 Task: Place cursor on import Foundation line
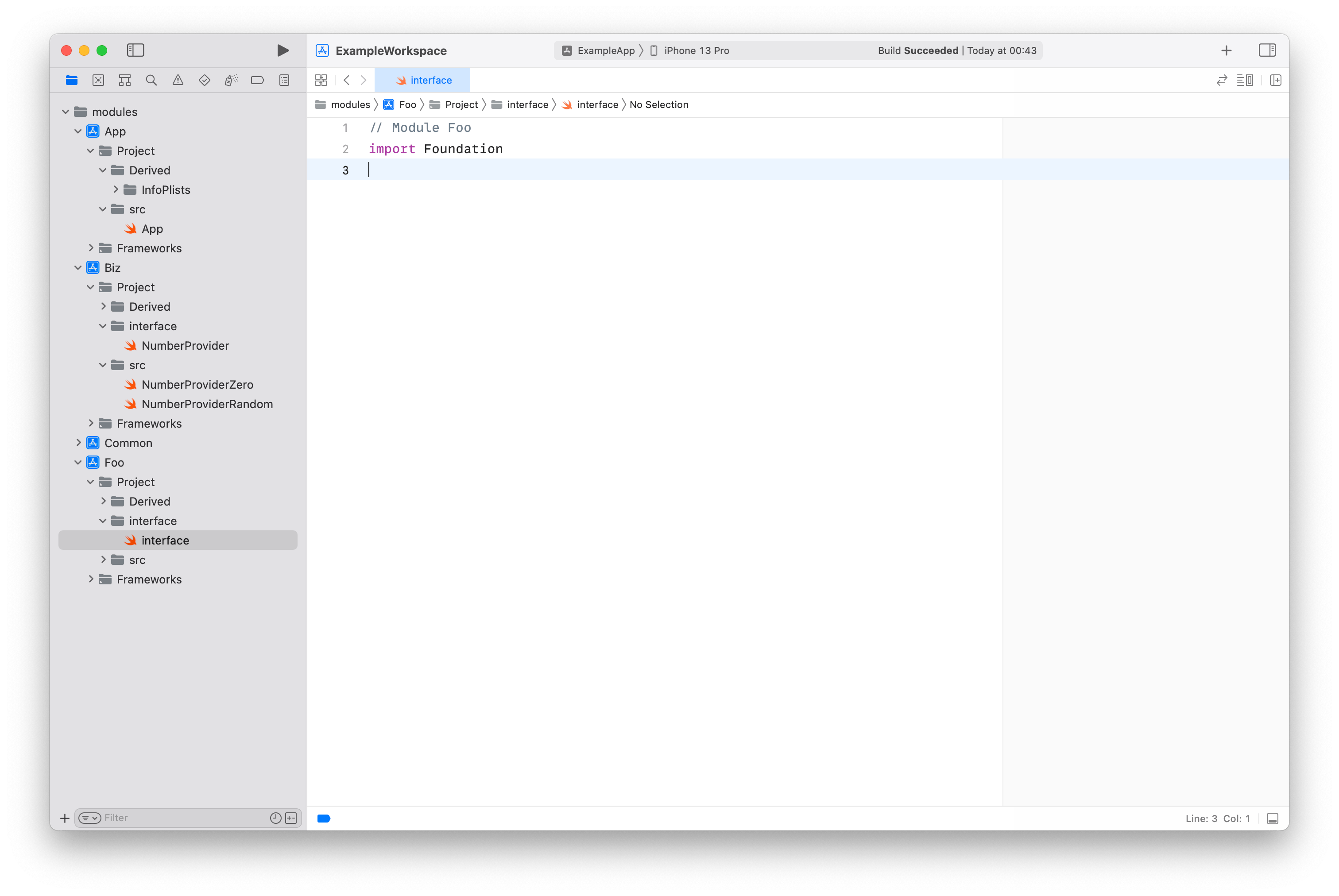(x=435, y=149)
